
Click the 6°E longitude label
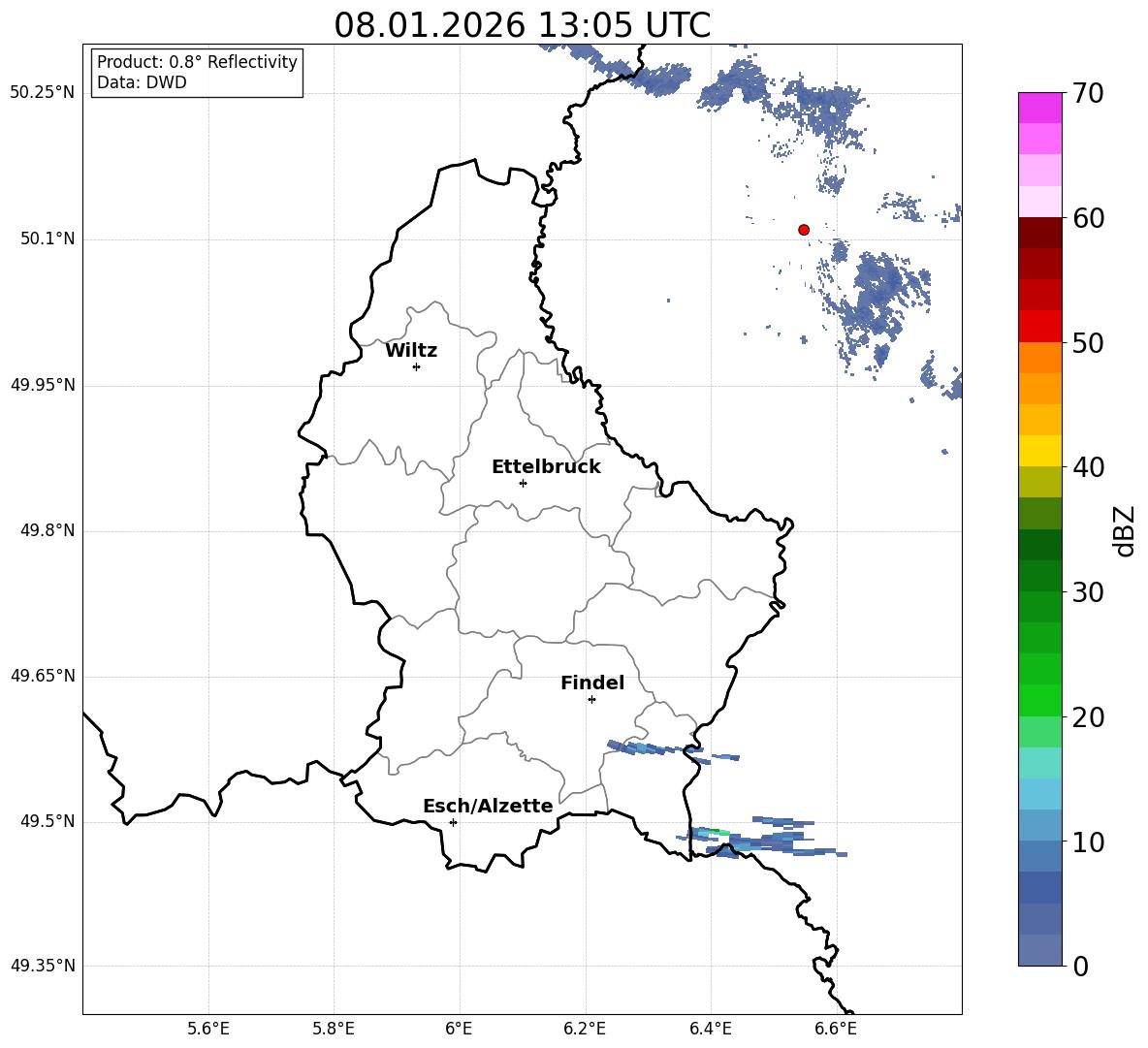point(459,1029)
